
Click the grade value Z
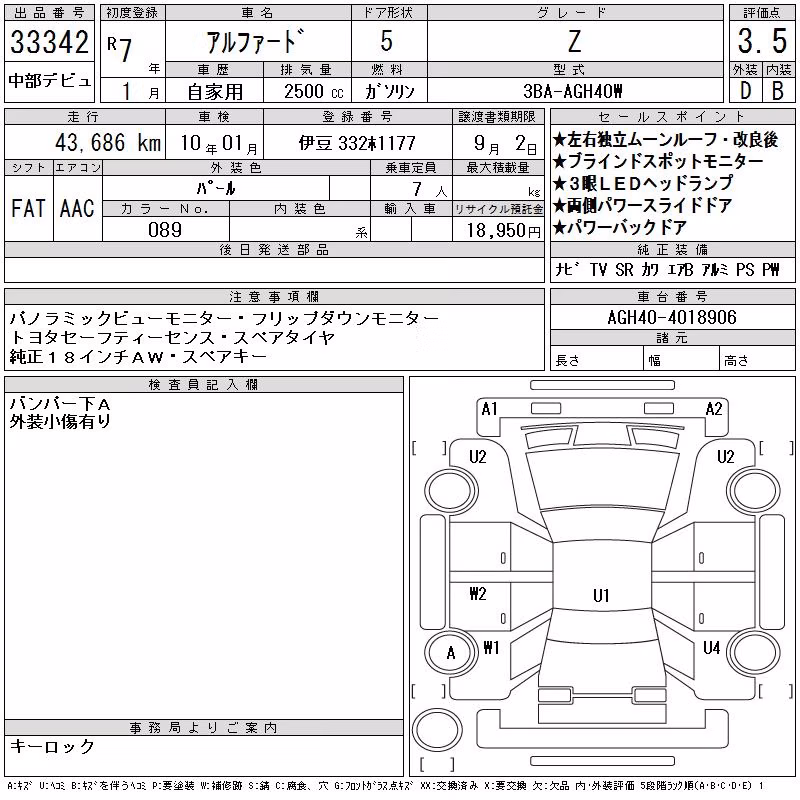(x=575, y=42)
